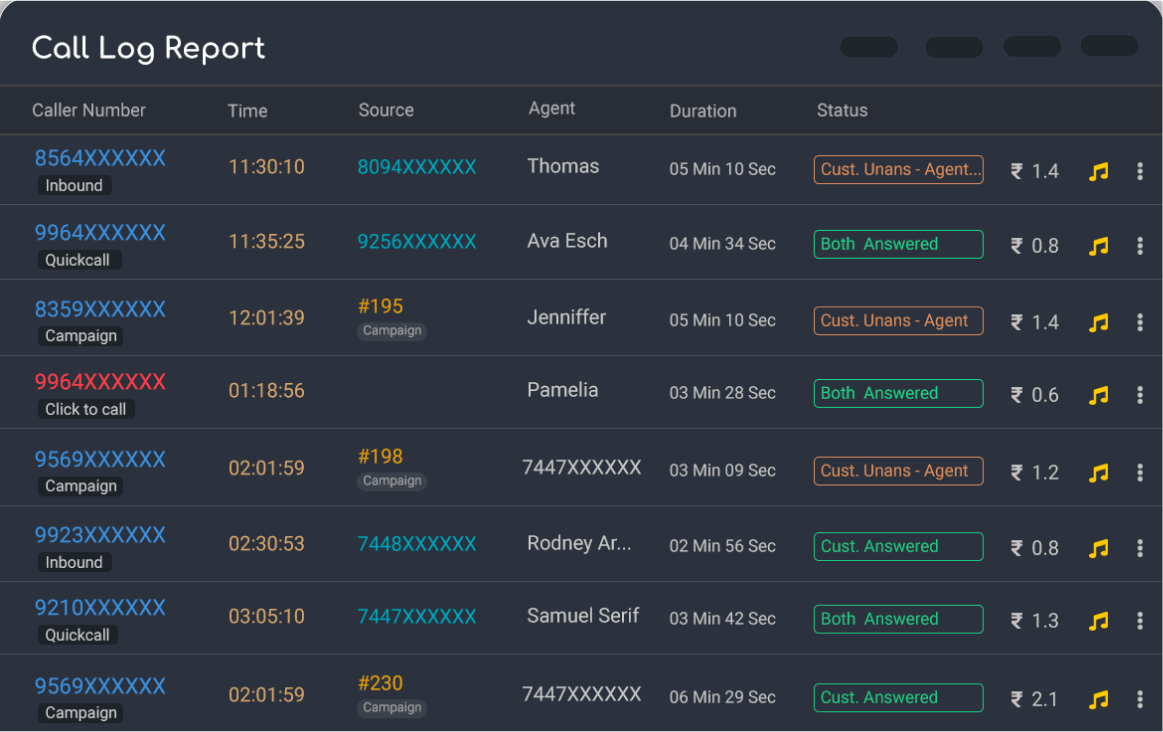The width and height of the screenshot is (1163, 732).
Task: Play the recording on Pamelia's row
Action: [1099, 394]
